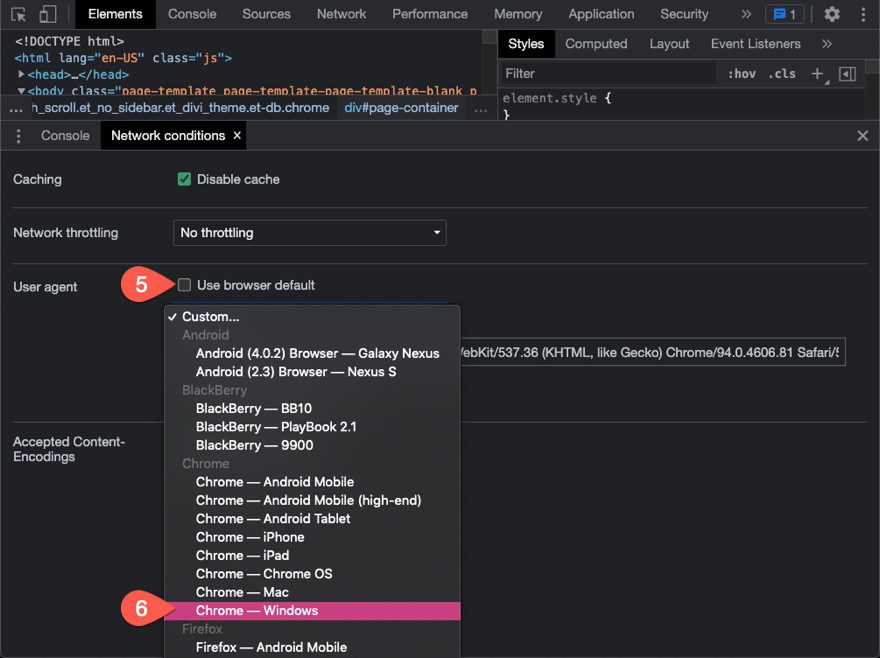Viewport: 880px width, 658px height.
Task: Click the issues counter badge
Action: 784,15
